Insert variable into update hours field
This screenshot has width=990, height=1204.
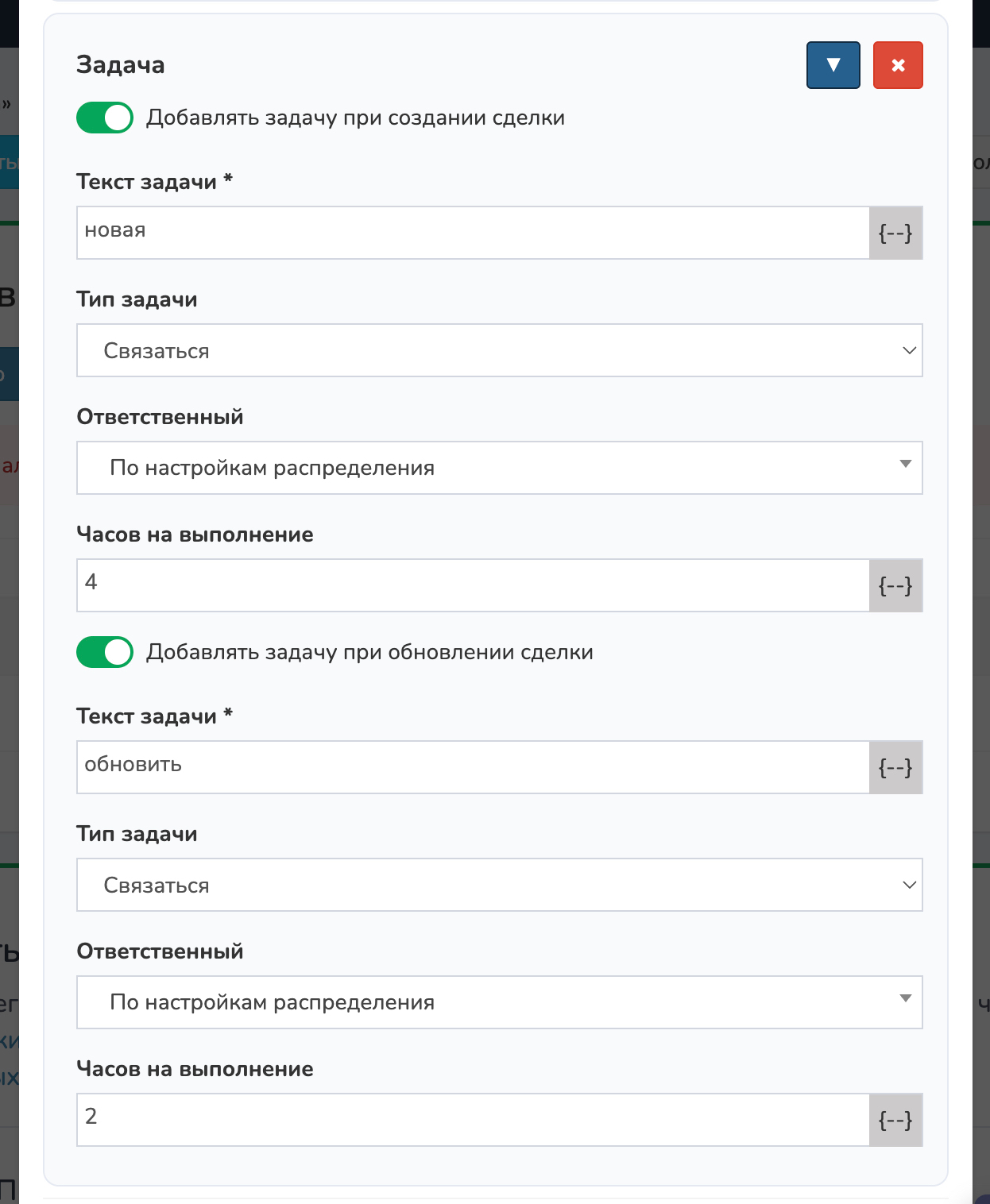pos(895,1121)
